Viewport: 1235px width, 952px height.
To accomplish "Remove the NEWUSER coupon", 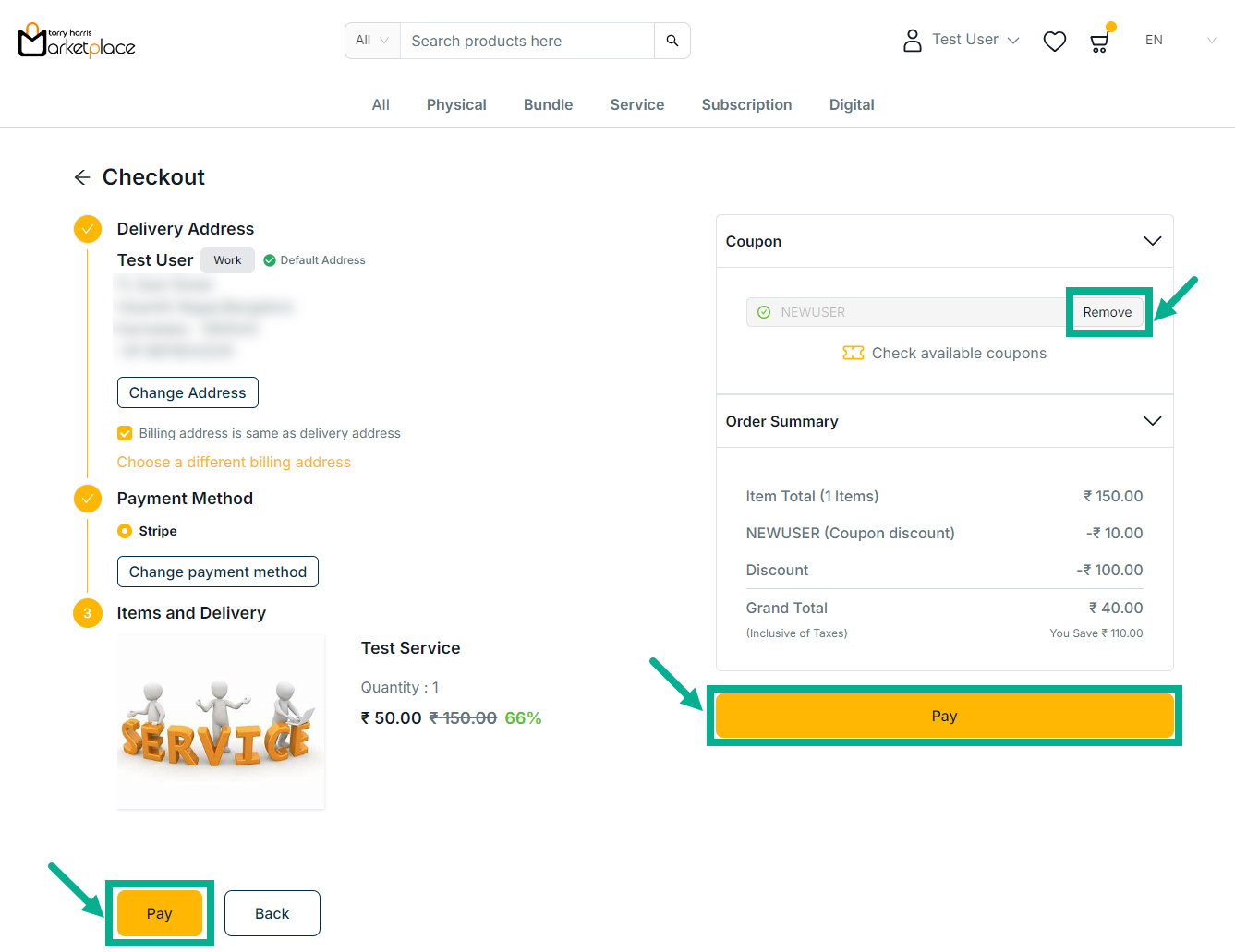I will click(x=1107, y=312).
